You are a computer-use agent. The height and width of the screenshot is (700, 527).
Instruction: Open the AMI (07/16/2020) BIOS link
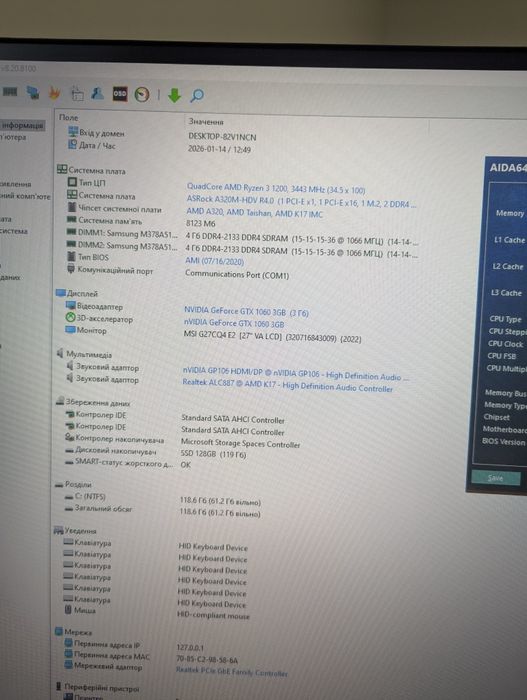[214, 261]
